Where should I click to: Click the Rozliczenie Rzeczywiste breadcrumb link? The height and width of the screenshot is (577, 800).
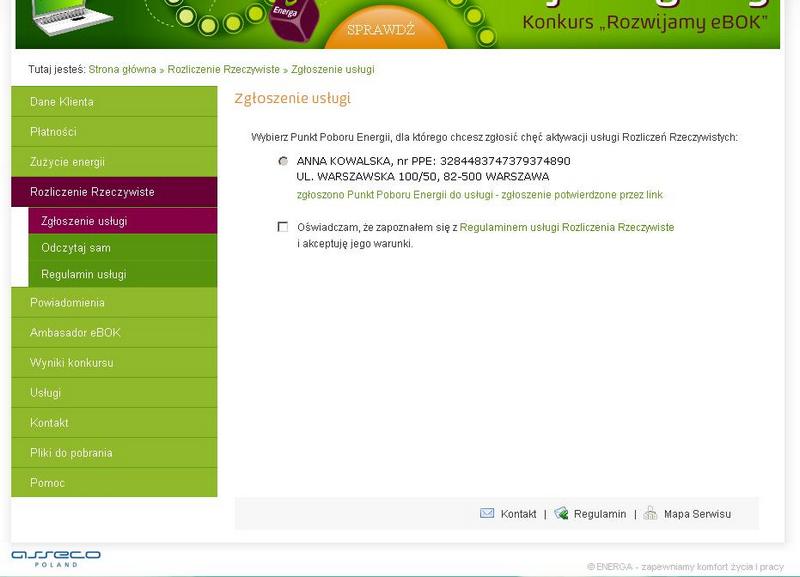coord(223,70)
